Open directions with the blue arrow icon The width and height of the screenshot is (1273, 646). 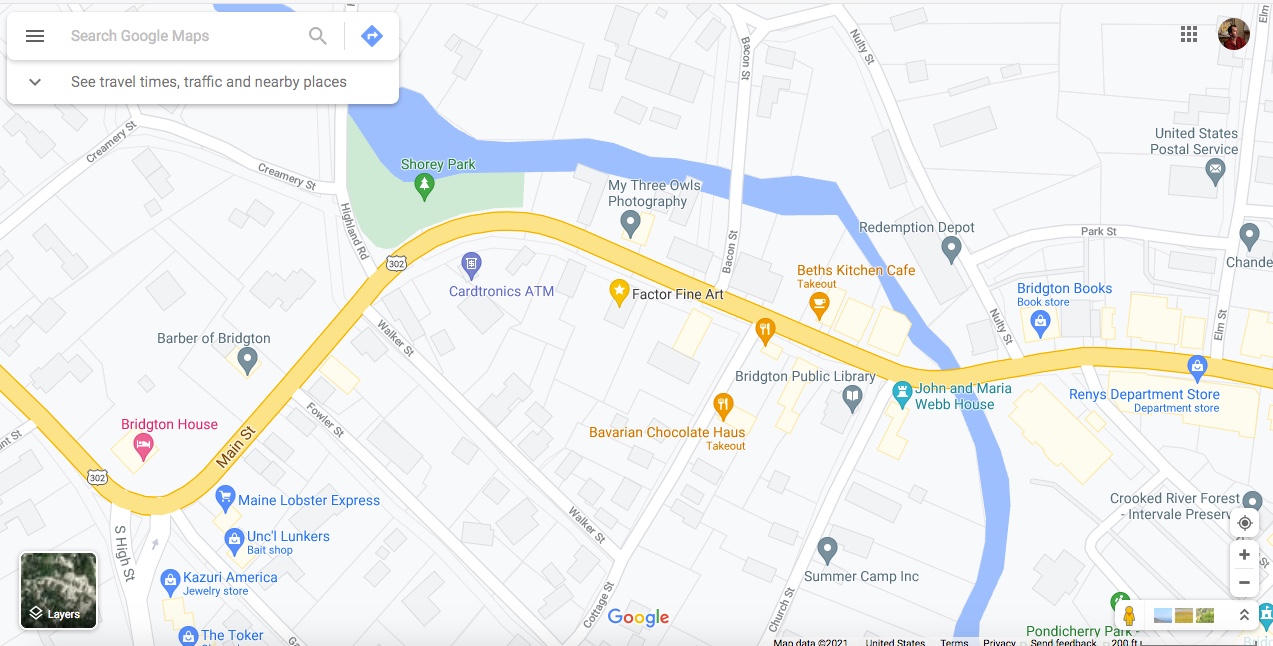coord(372,36)
